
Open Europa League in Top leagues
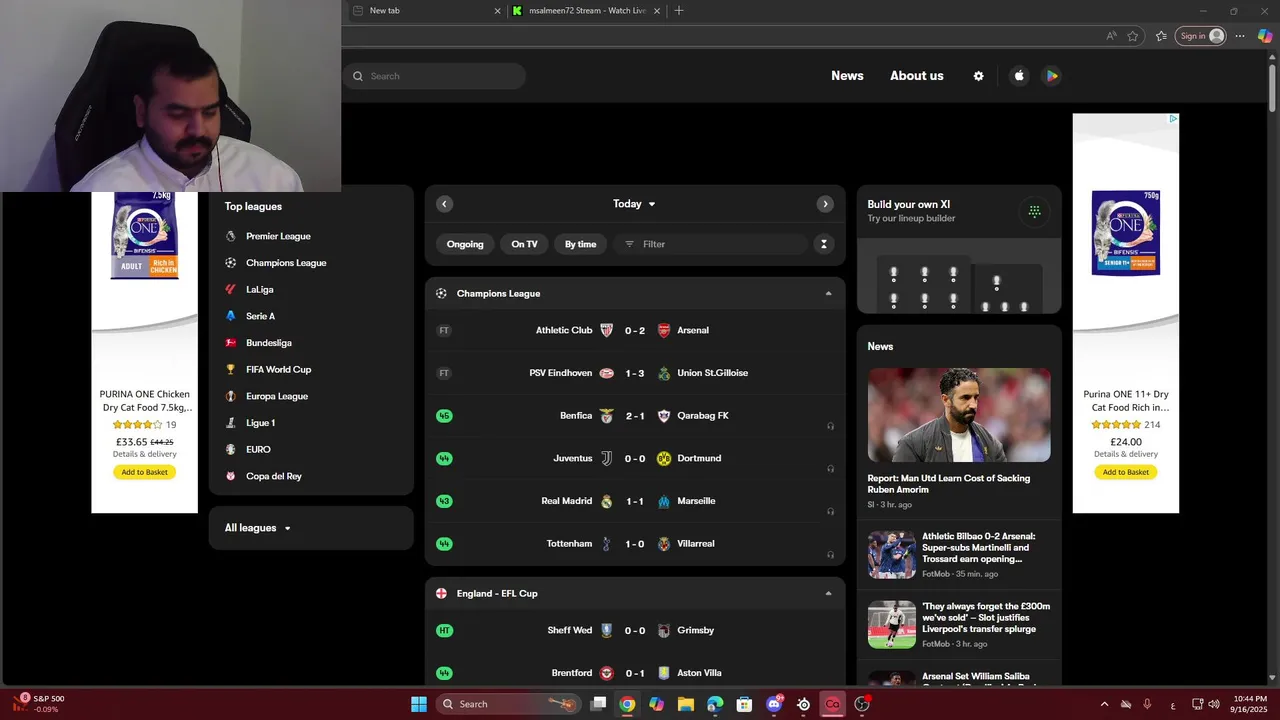pos(277,396)
